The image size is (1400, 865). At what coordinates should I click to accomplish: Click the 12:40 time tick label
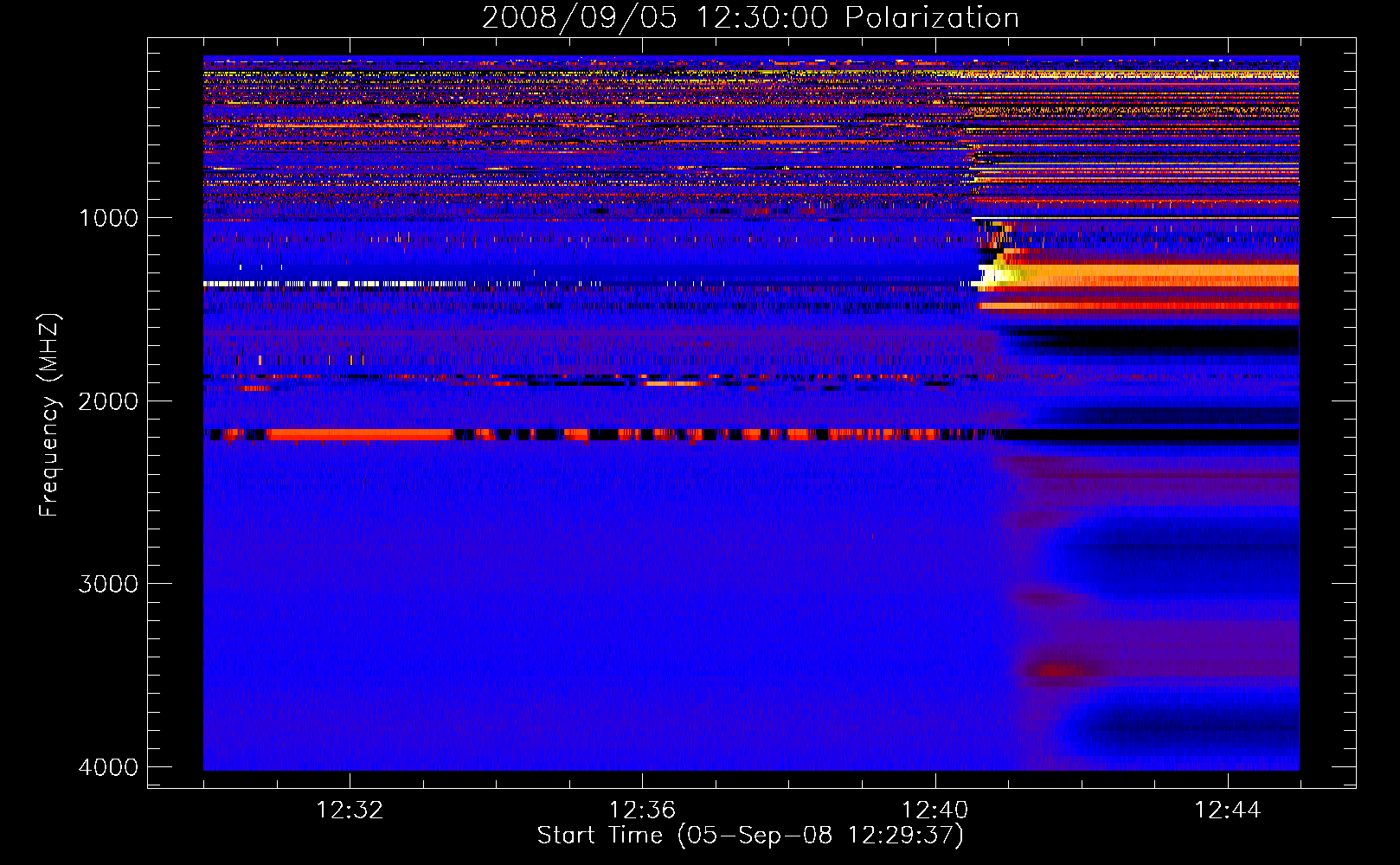click(934, 811)
